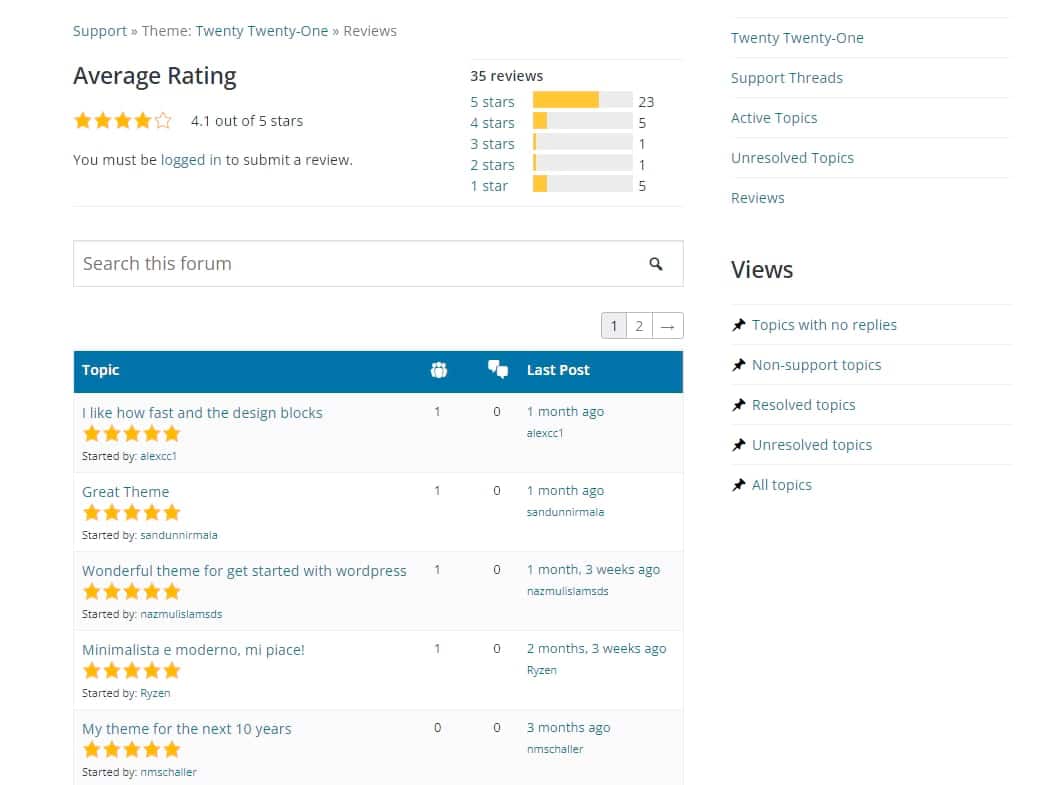Click the five-star rating under "Great Theme"

point(131,512)
